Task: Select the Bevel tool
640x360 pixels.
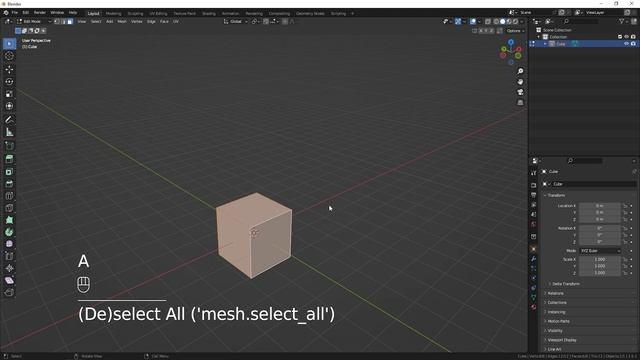Action: click(x=9, y=184)
